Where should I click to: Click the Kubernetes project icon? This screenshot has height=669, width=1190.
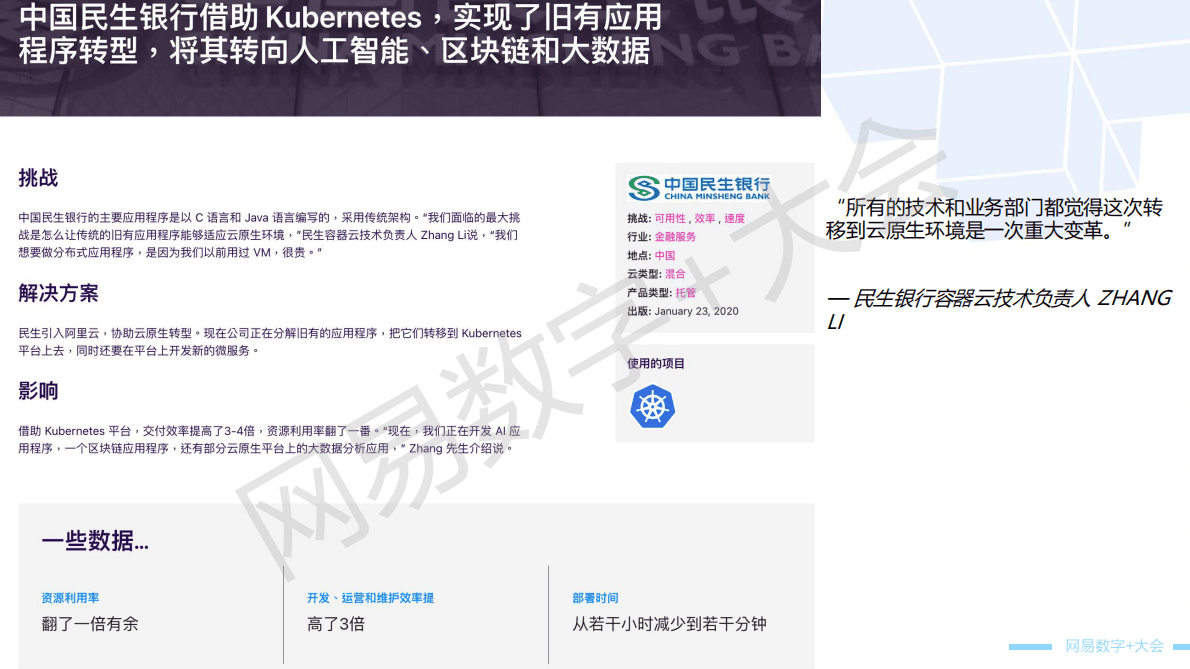click(653, 407)
